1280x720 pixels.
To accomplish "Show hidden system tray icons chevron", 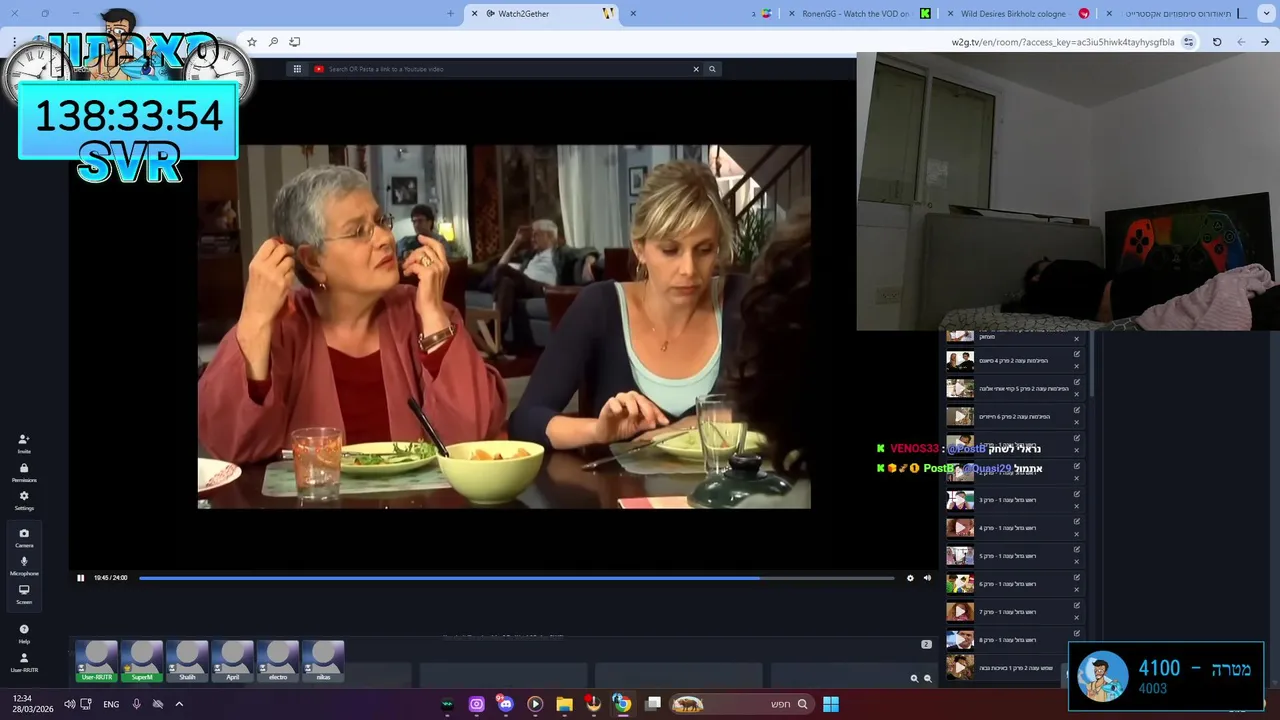I will [179, 704].
